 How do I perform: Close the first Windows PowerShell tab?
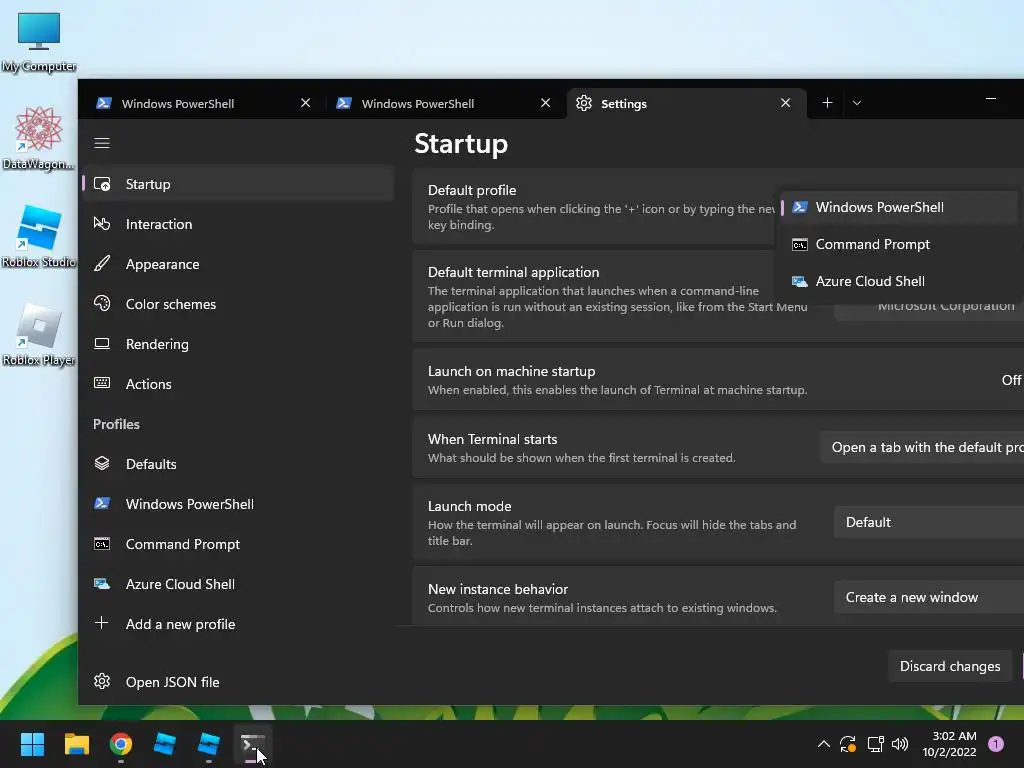click(306, 103)
